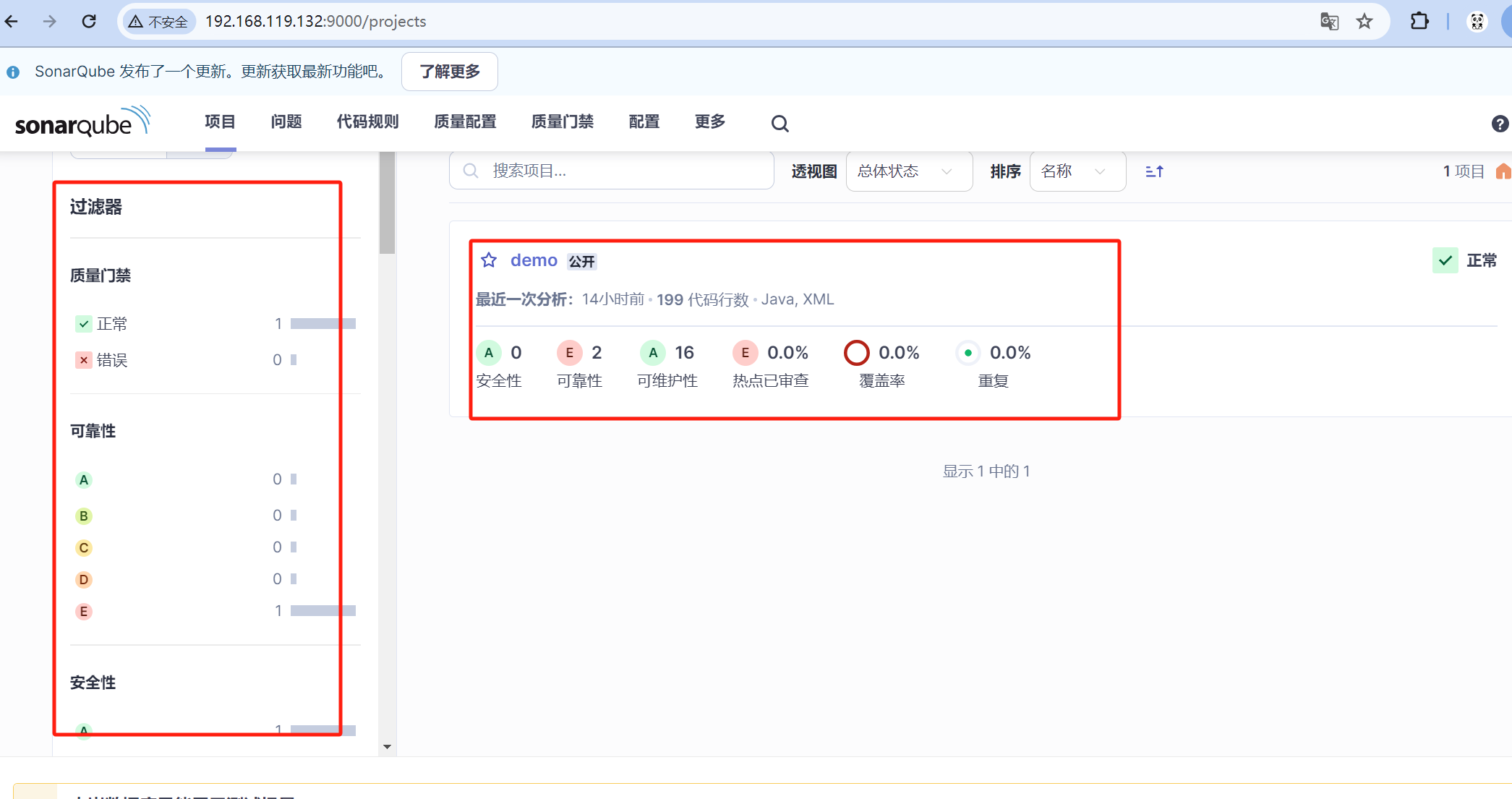Bookmark this page with star icon
The image size is (1512, 799).
[1364, 22]
